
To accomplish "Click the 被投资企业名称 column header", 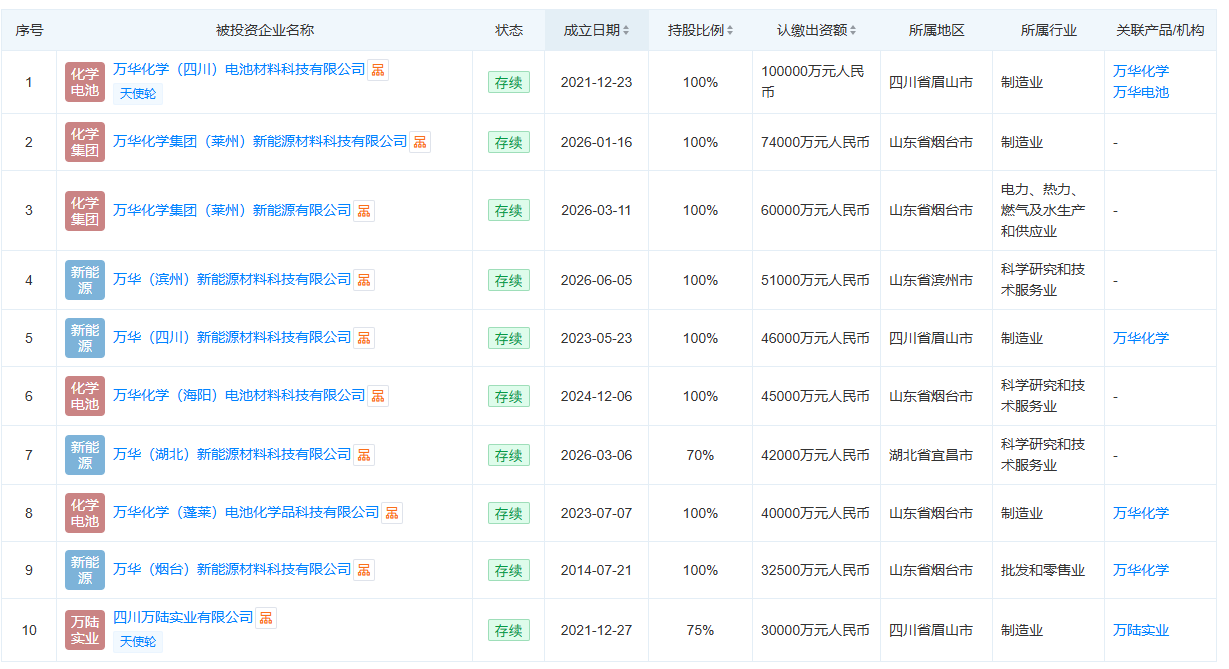I will 265,30.
